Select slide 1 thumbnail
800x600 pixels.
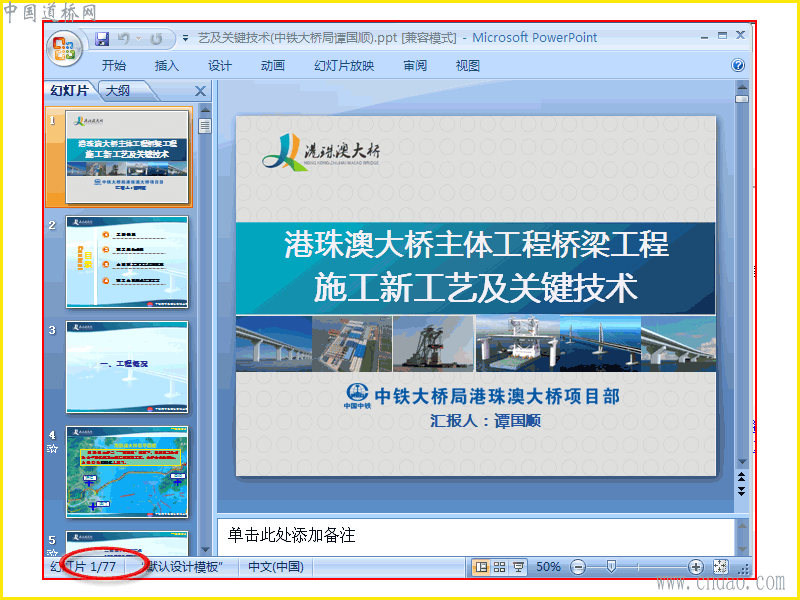pos(127,157)
